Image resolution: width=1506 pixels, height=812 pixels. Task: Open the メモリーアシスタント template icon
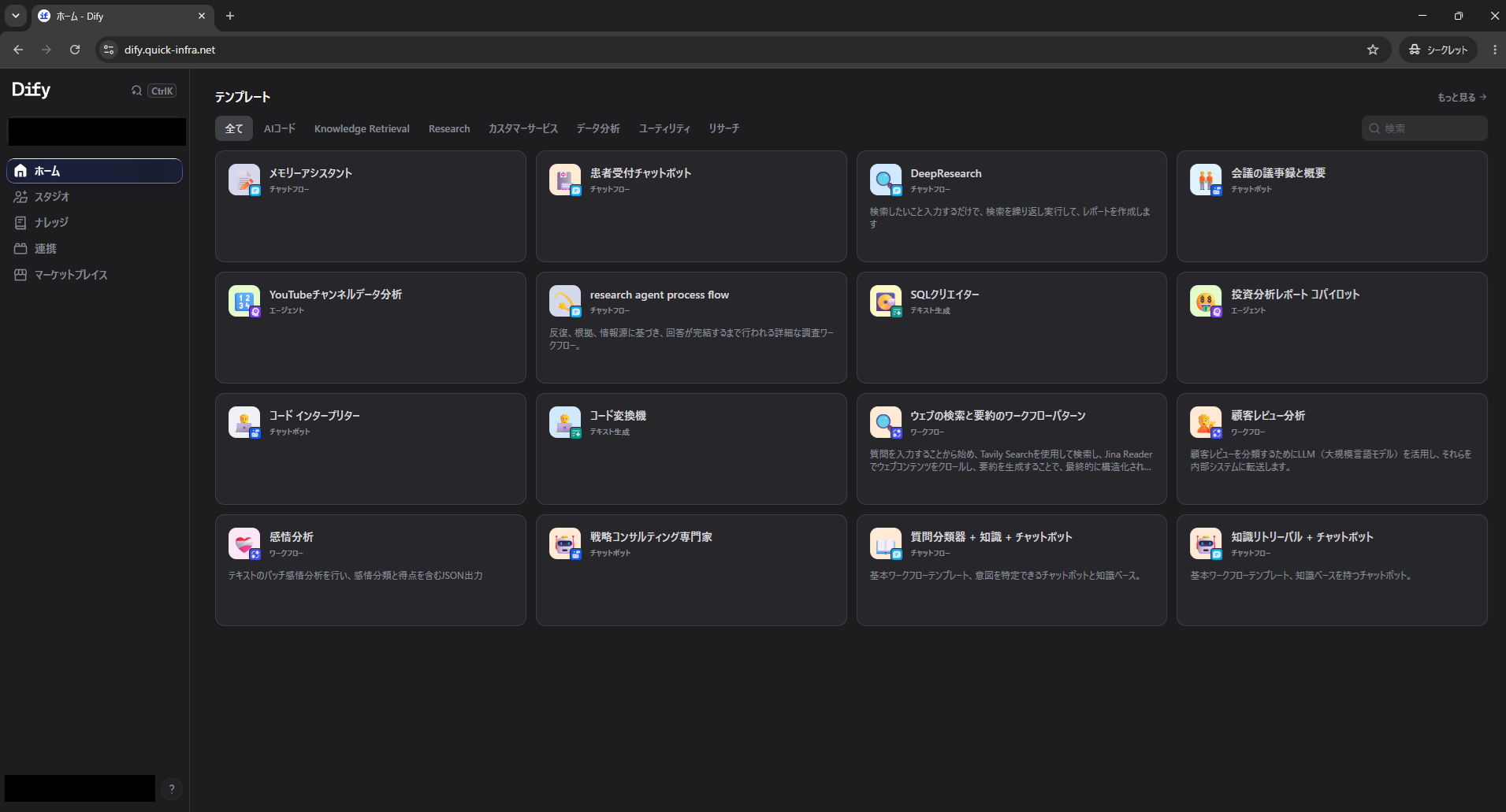click(244, 180)
